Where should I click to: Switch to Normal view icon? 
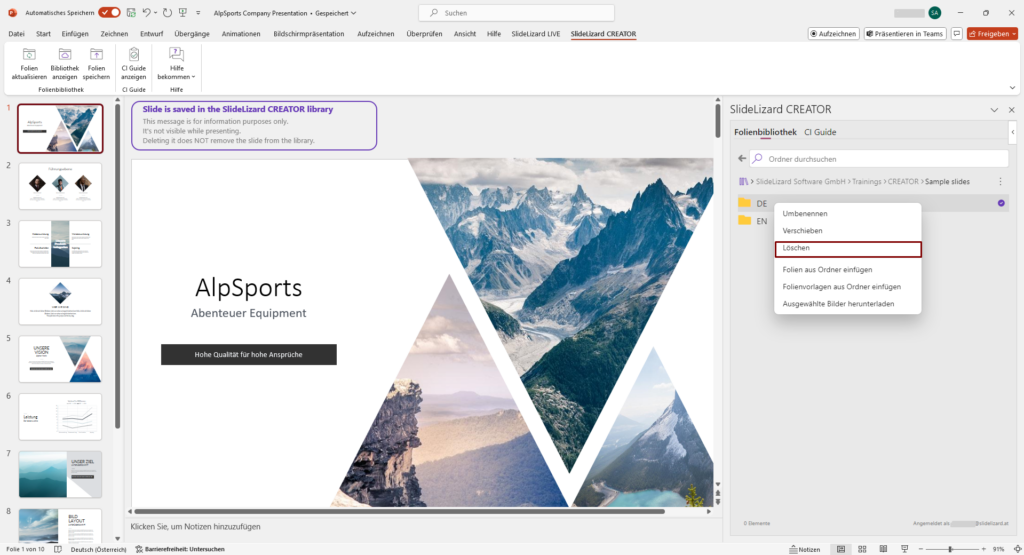coord(841,549)
